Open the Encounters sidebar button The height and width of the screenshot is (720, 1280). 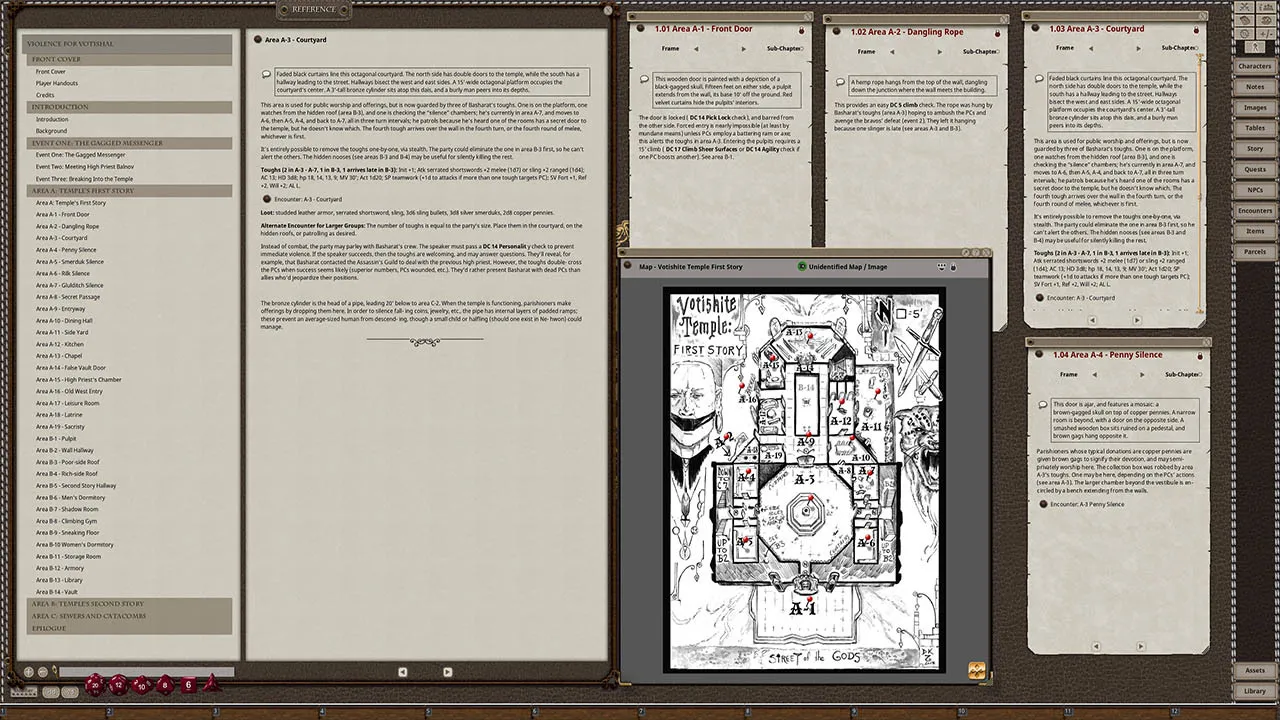point(1254,210)
